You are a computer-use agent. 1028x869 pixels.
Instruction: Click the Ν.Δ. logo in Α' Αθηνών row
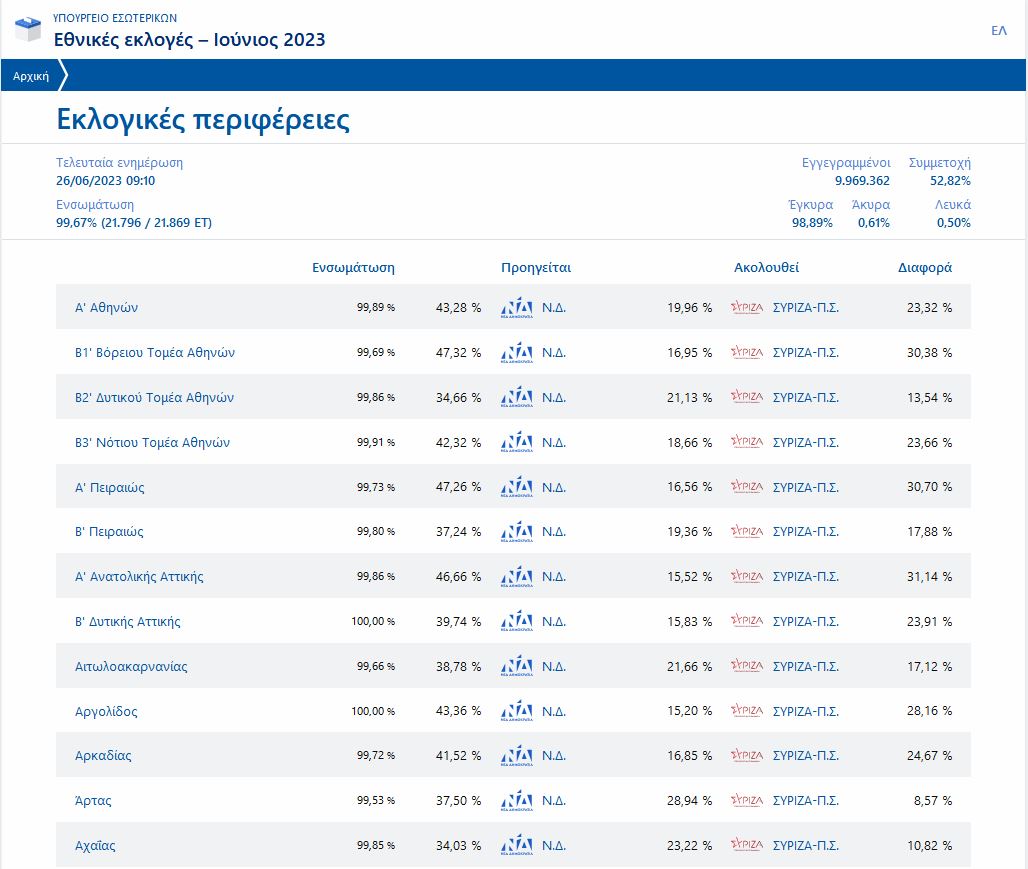516,307
